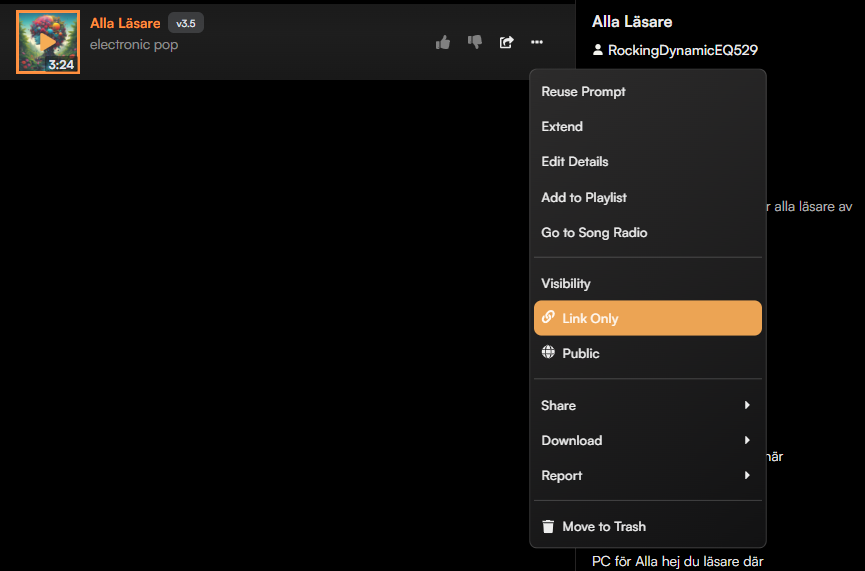Expand the Download submenu

pos(647,440)
